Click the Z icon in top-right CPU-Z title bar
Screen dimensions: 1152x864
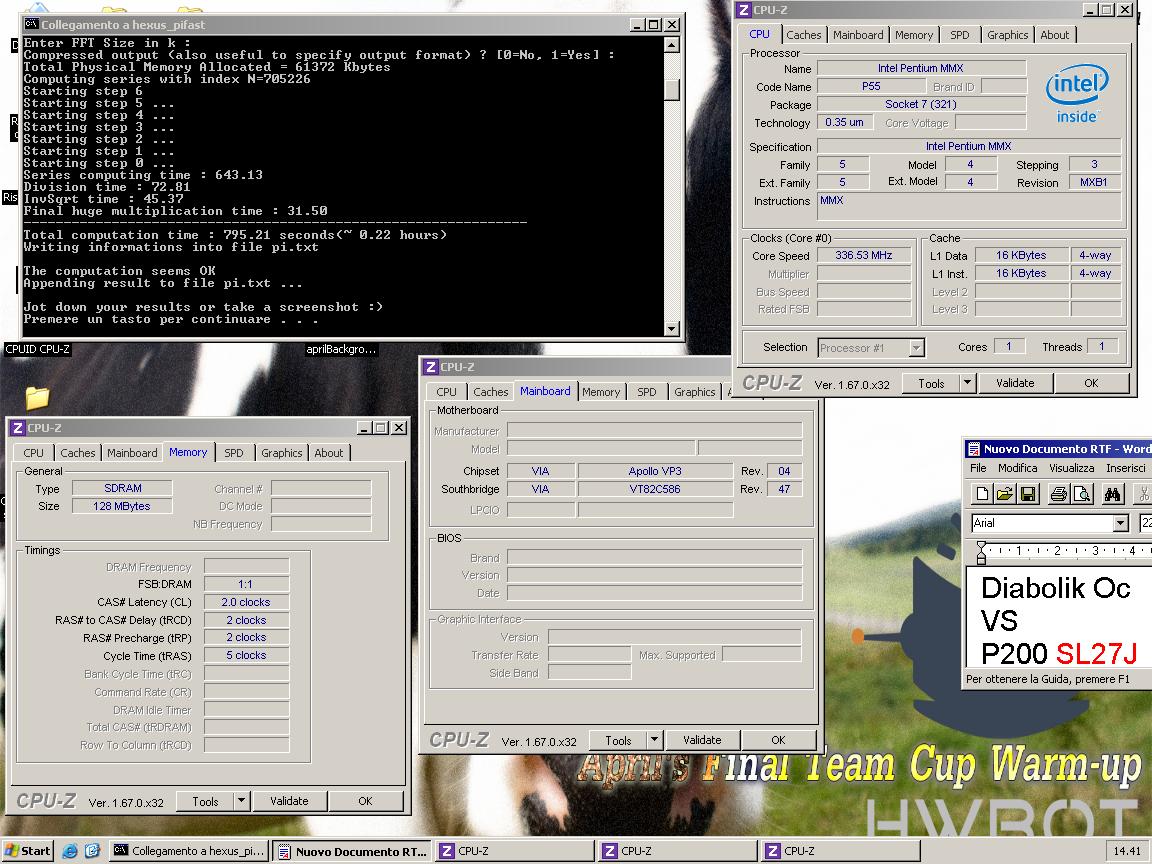click(744, 10)
